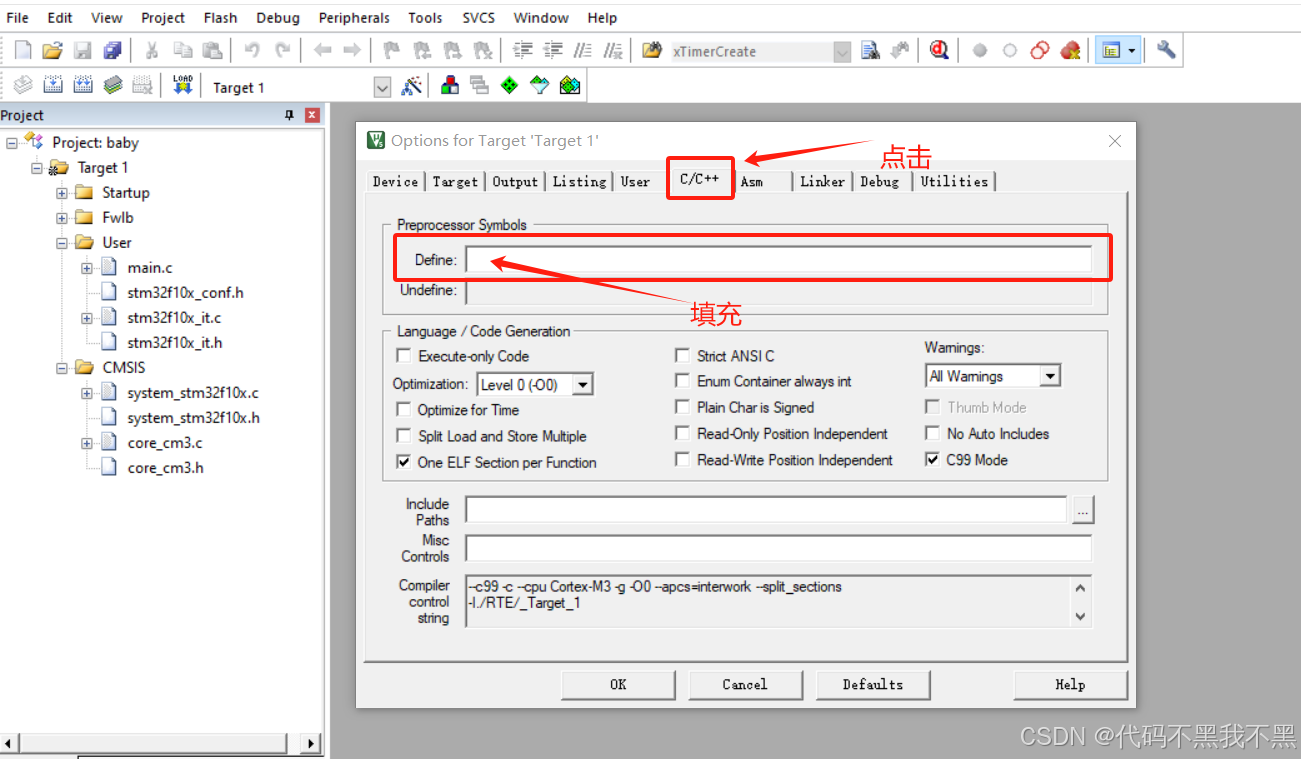Toggle Plain Char is Signed
Screen dimensions: 1301x759
[682, 407]
